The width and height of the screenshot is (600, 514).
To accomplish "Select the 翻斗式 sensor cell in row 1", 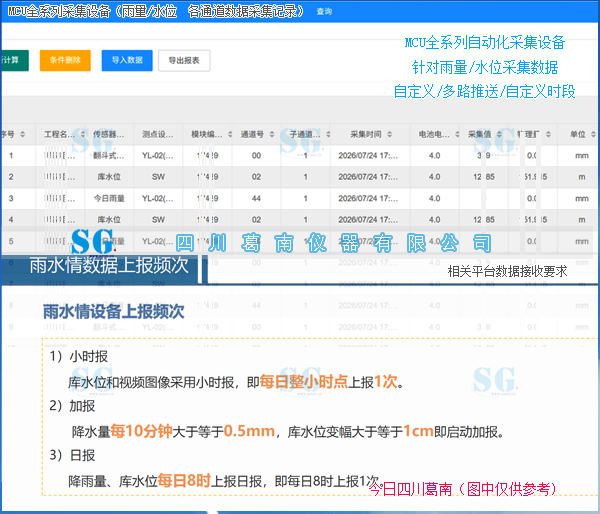I will click(x=109, y=155).
